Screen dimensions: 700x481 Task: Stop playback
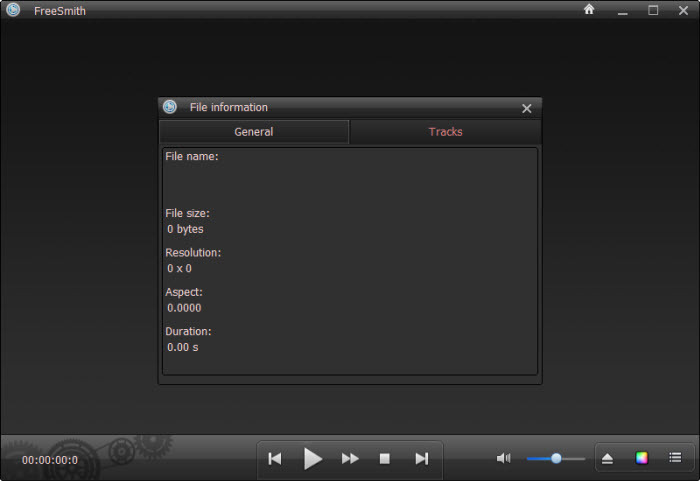[x=384, y=459]
